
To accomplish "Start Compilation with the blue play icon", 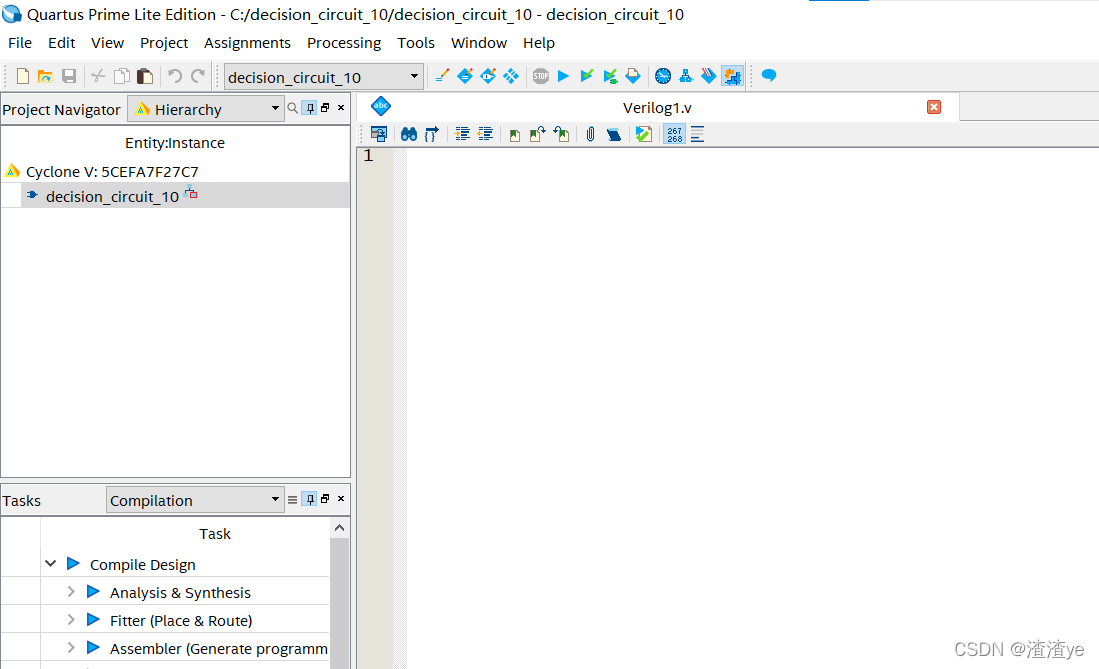I will click(563, 76).
